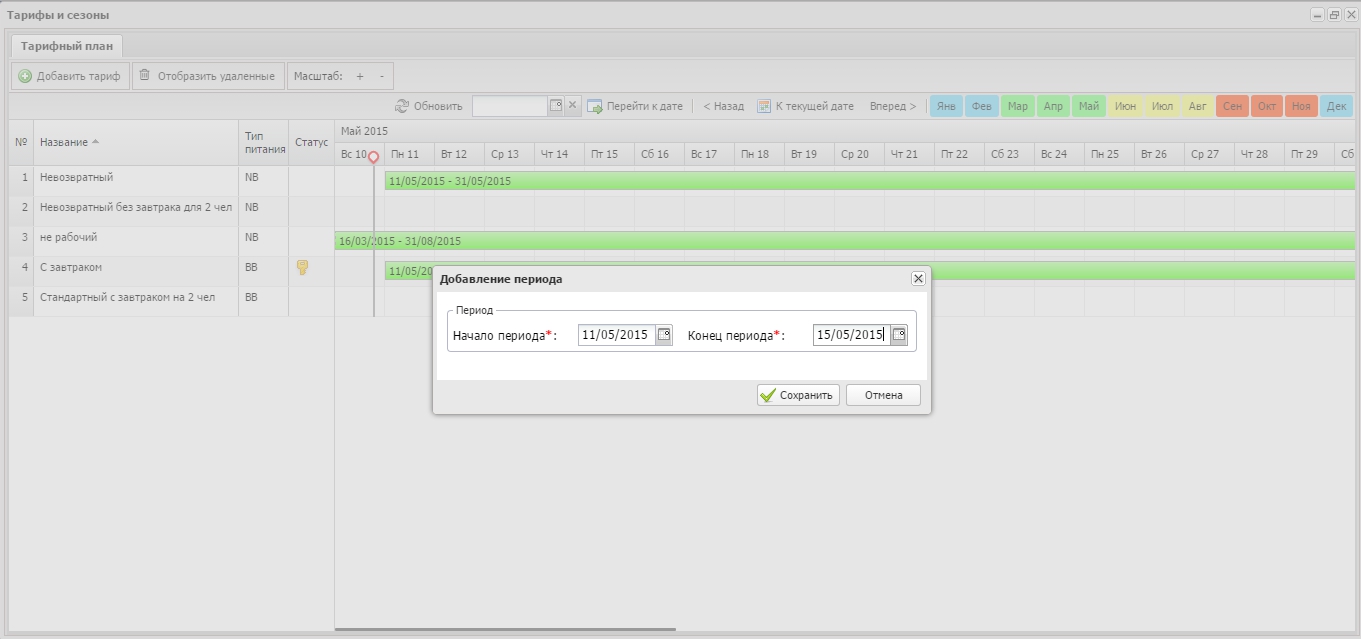Click the Обновить refresh icon
Viewport: 1361px width, 639px height.
402,106
